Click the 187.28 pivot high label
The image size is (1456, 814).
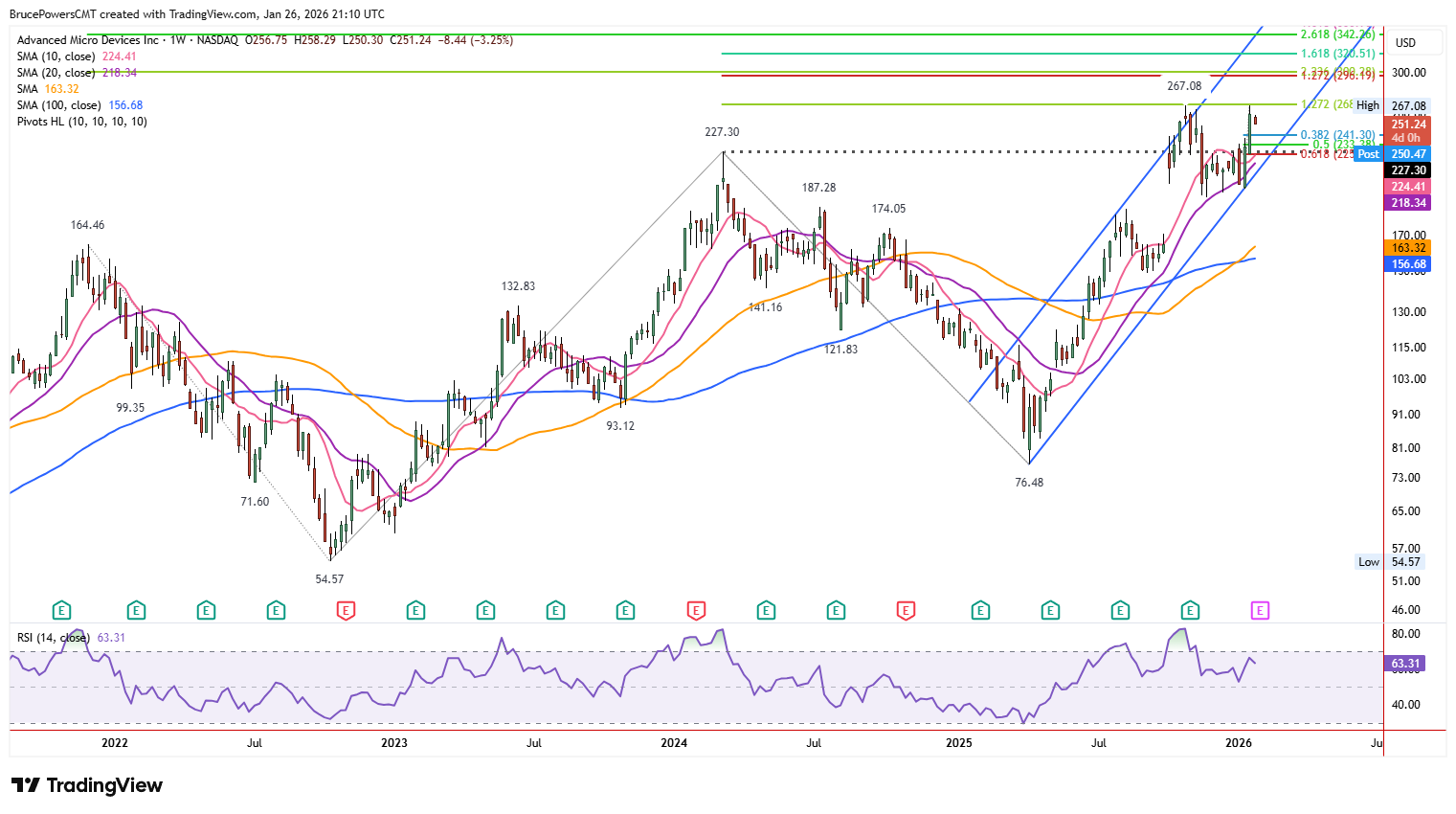(818, 189)
